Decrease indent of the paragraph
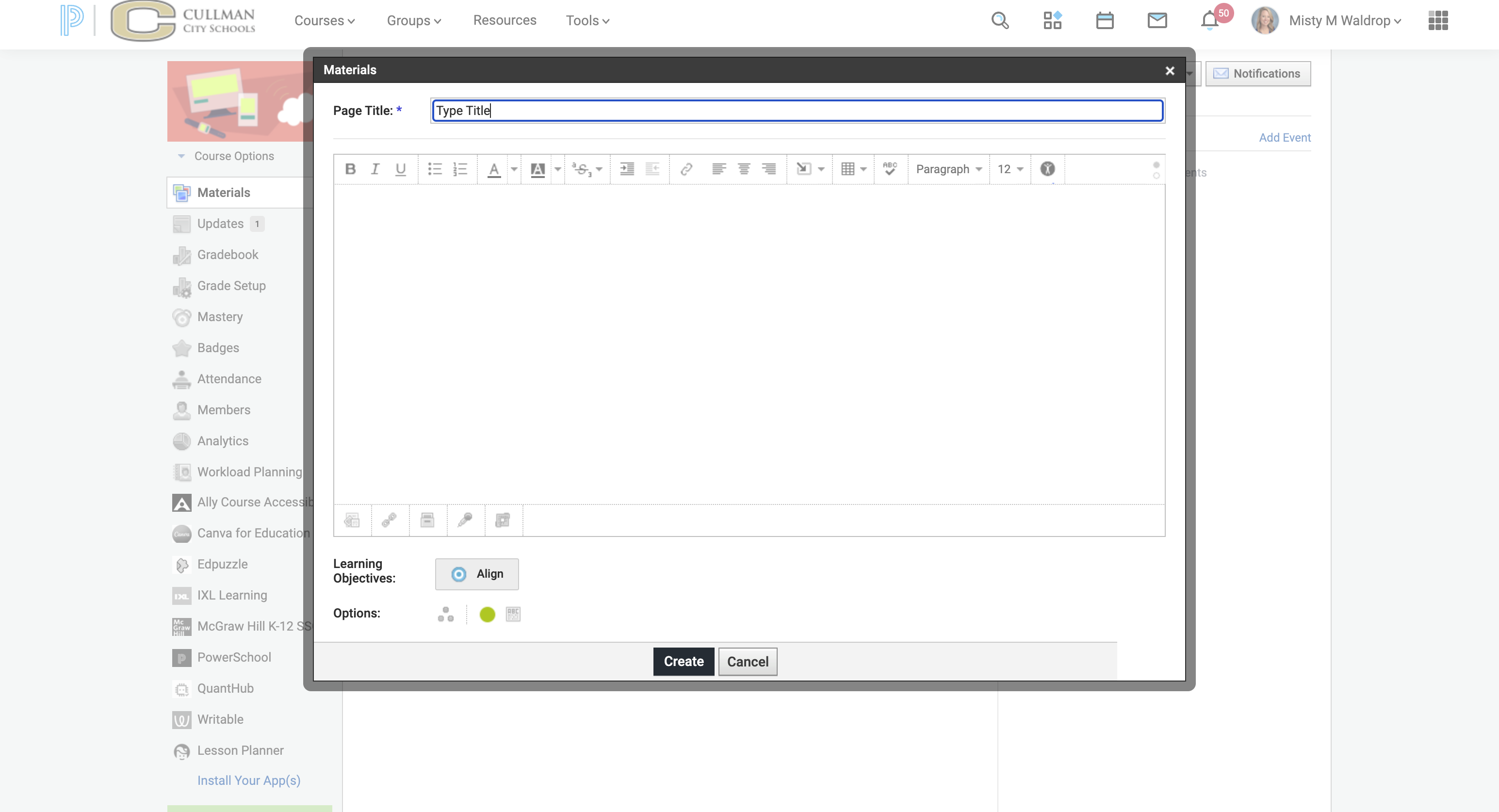Image resolution: width=1499 pixels, height=812 pixels. pyautogui.click(x=652, y=169)
